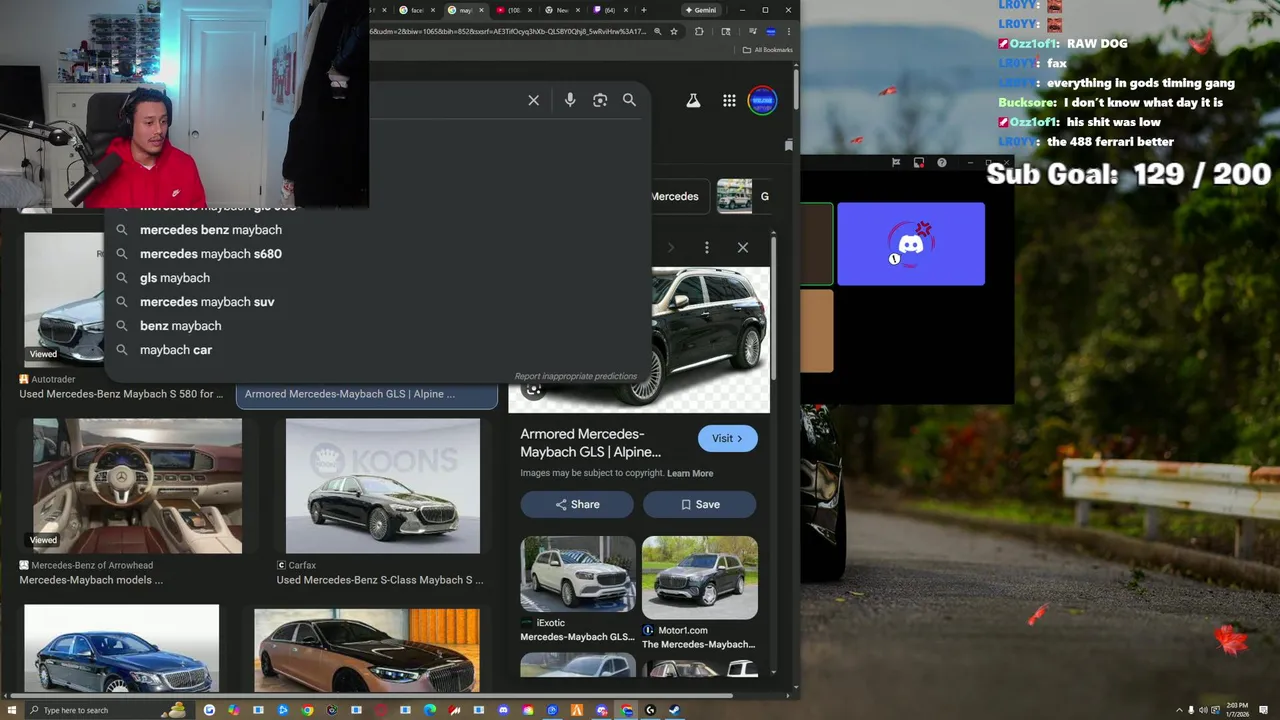
Task: Open Discord from the taskbar
Action: [503, 710]
